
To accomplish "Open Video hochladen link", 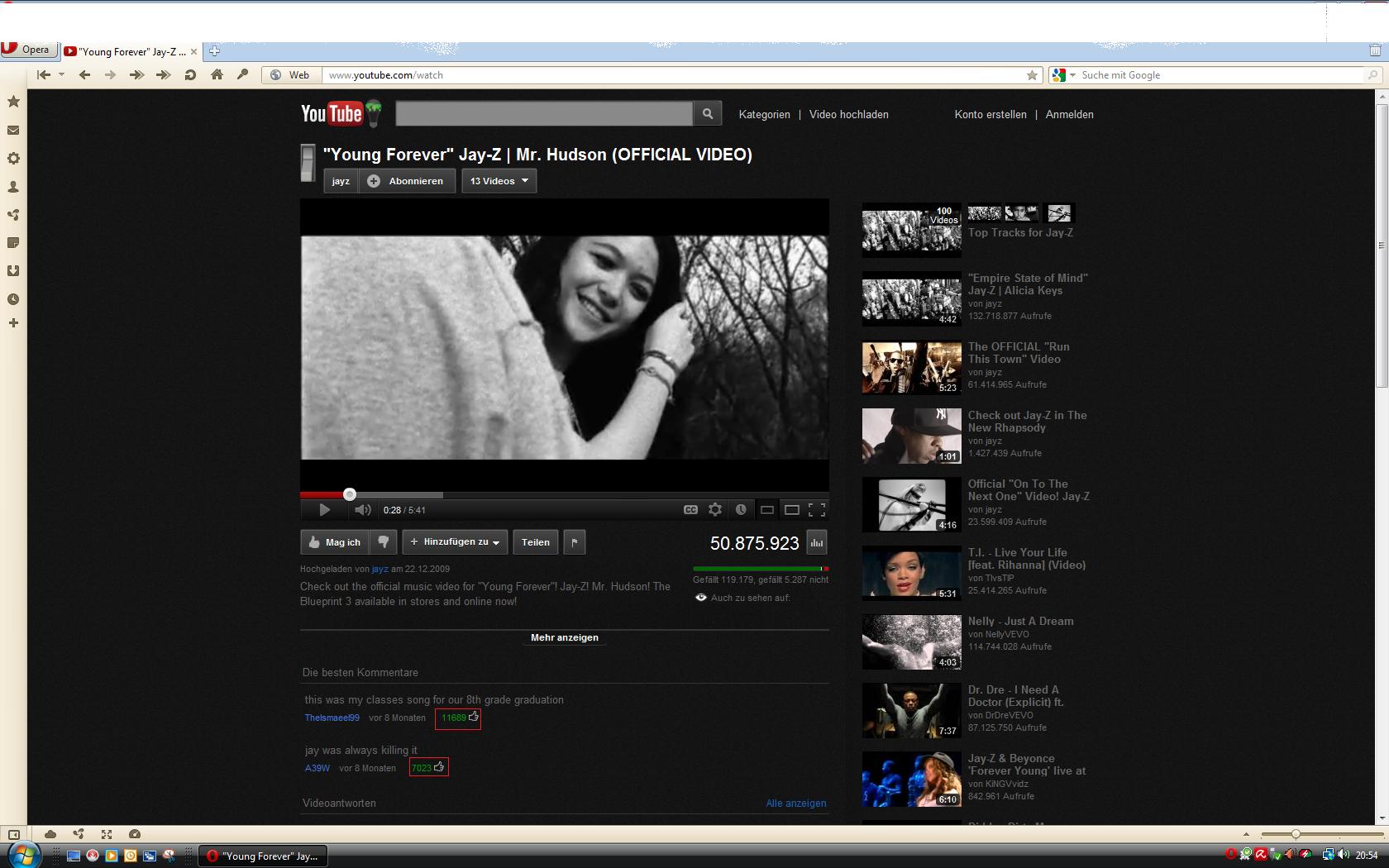I will tap(848, 115).
